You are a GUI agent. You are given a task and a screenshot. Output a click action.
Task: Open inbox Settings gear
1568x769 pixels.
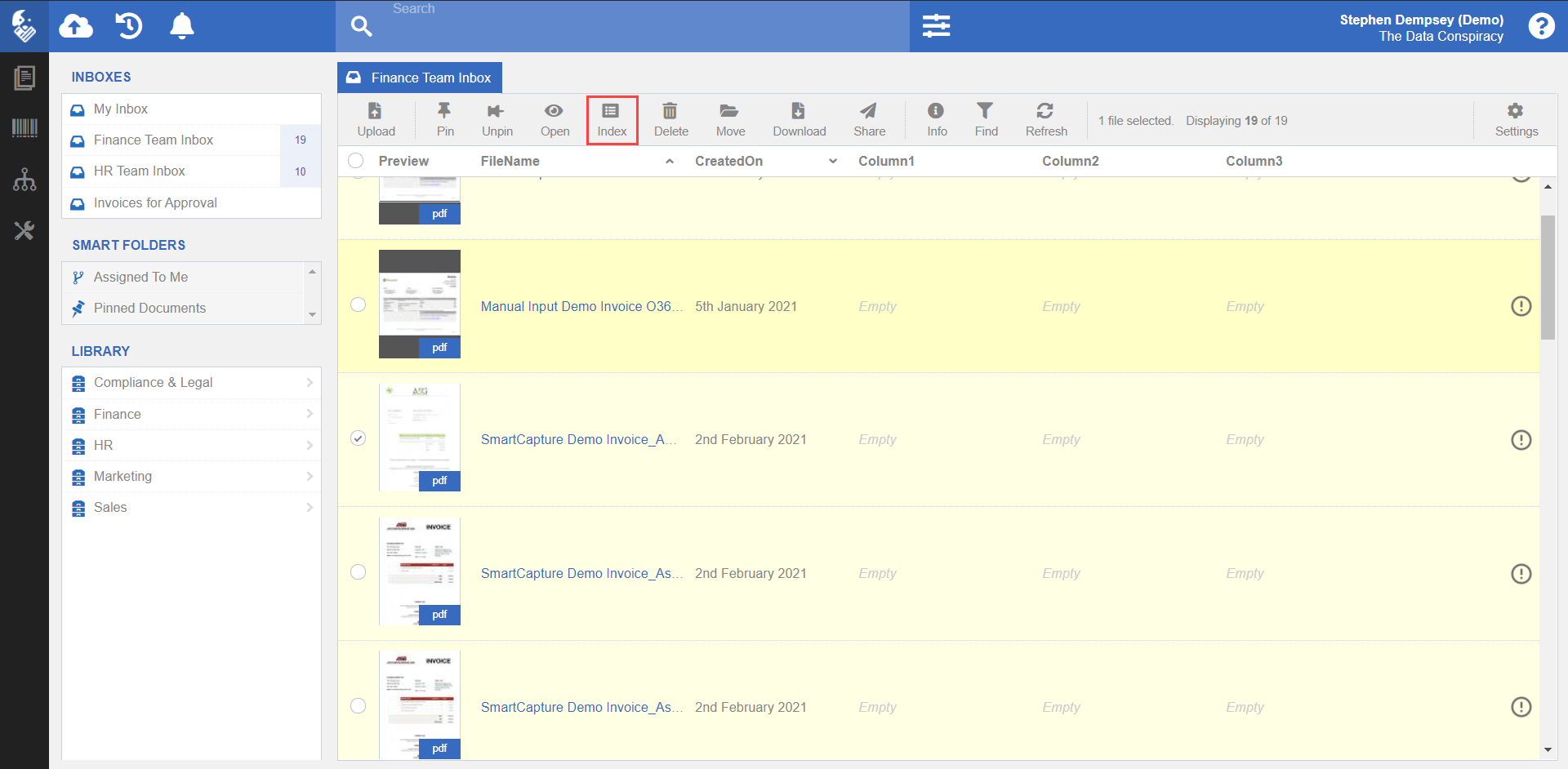[1516, 120]
